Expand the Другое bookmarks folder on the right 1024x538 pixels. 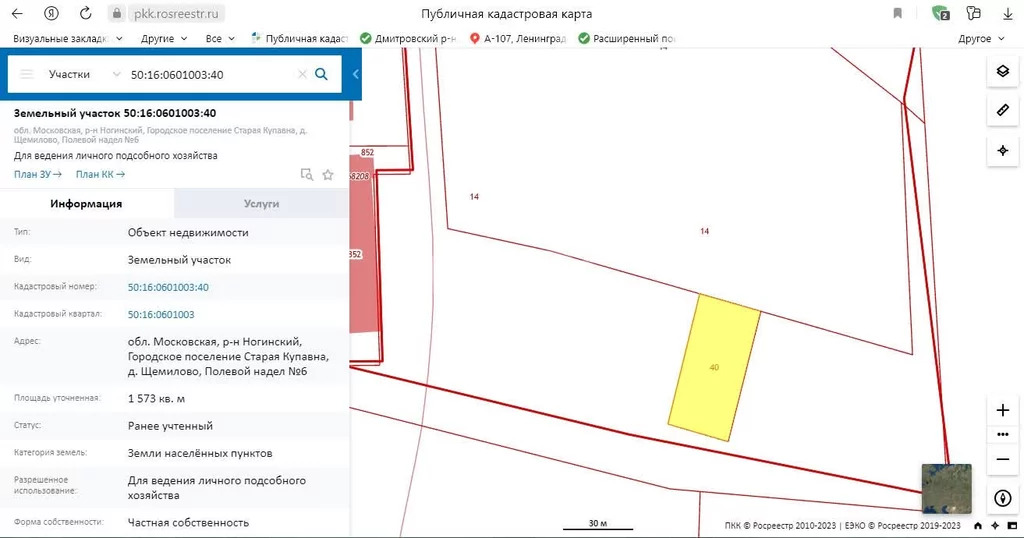980,38
